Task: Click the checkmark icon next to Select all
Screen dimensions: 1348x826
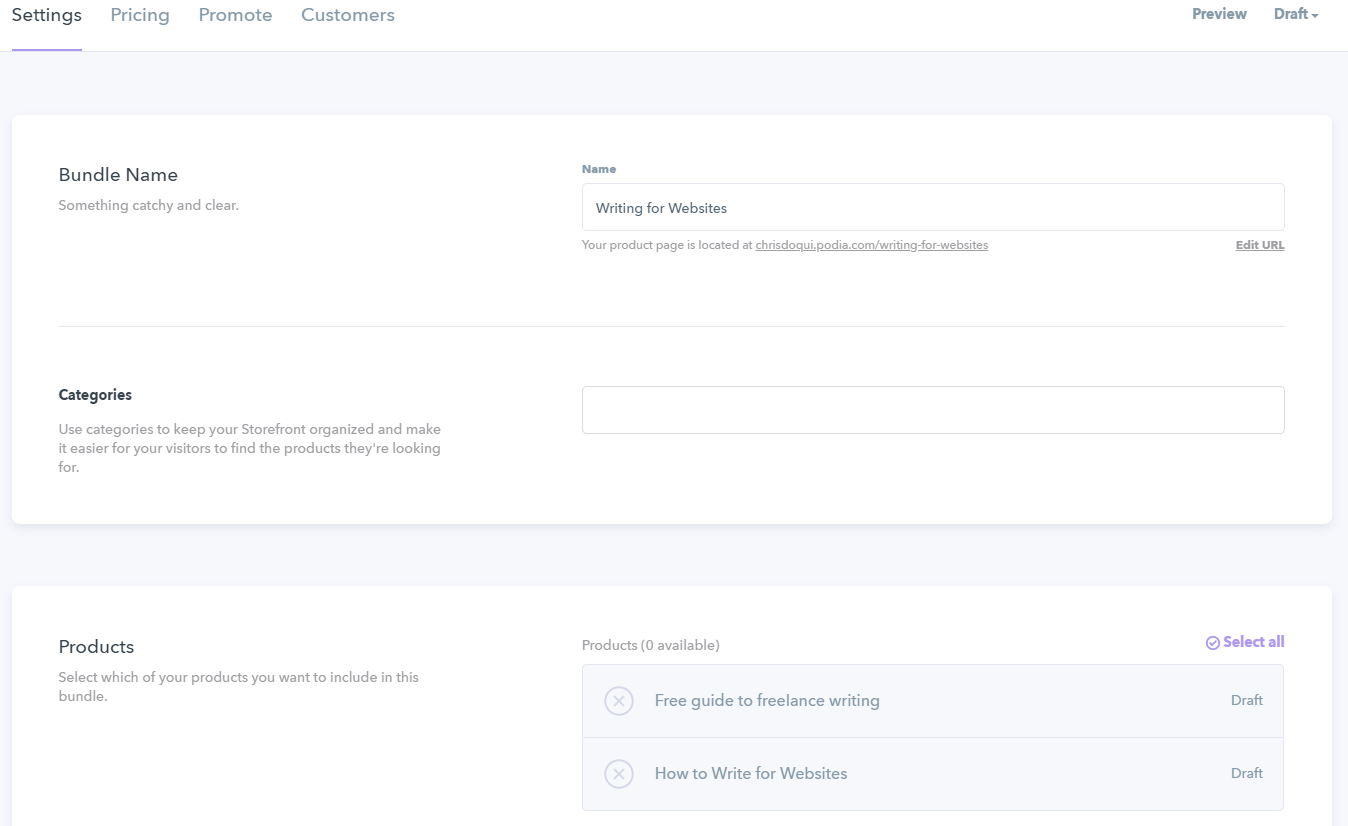Action: click(x=1213, y=643)
